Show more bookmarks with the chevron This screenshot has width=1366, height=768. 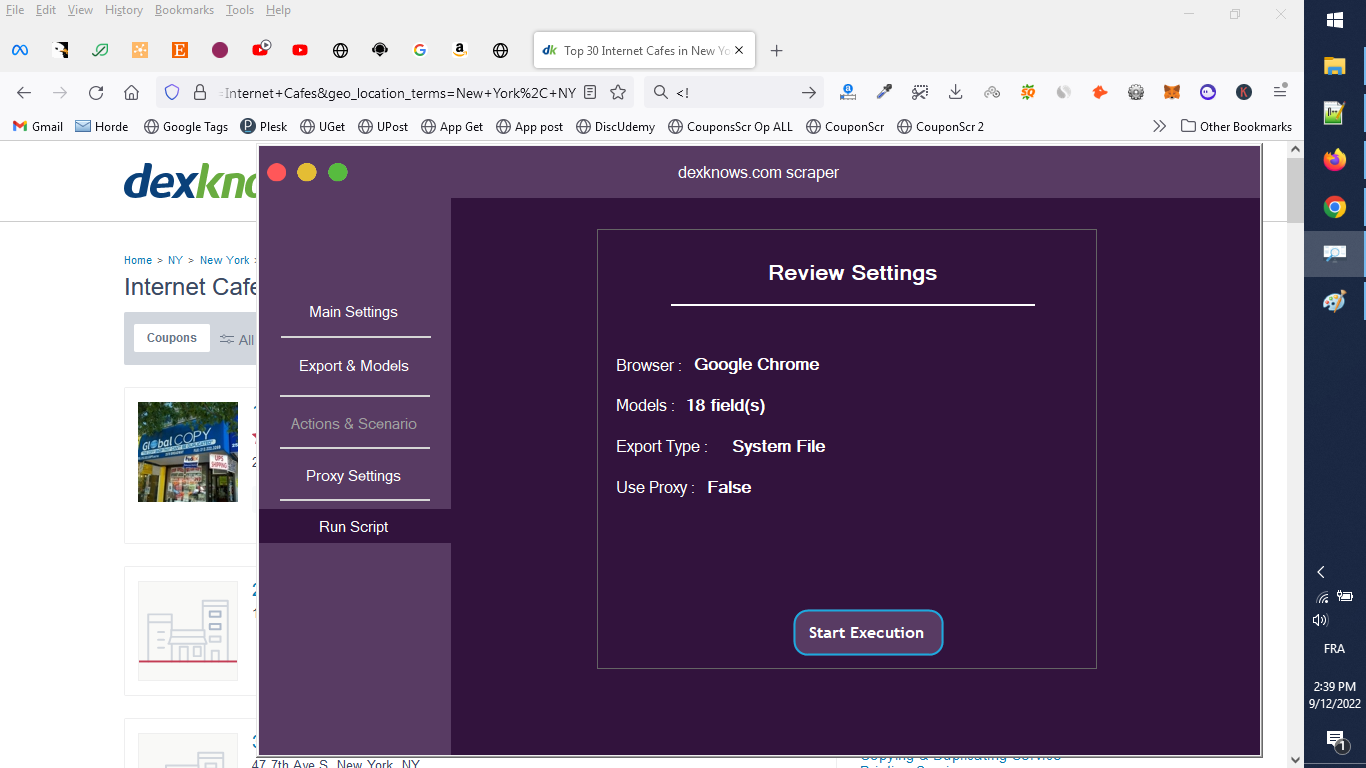click(x=1160, y=127)
